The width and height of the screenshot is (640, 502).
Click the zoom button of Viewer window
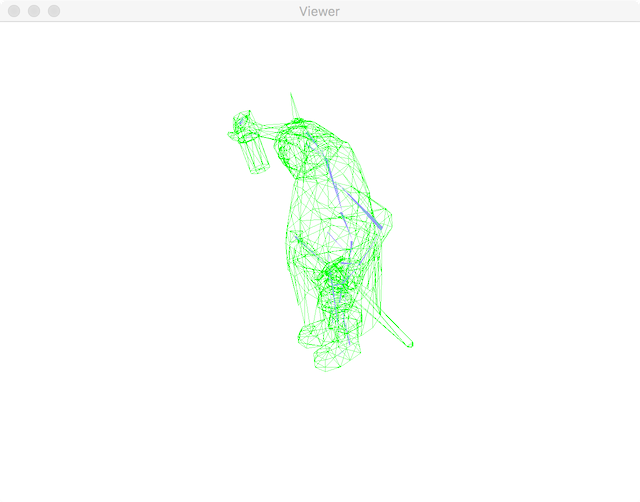pyautogui.click(x=54, y=11)
